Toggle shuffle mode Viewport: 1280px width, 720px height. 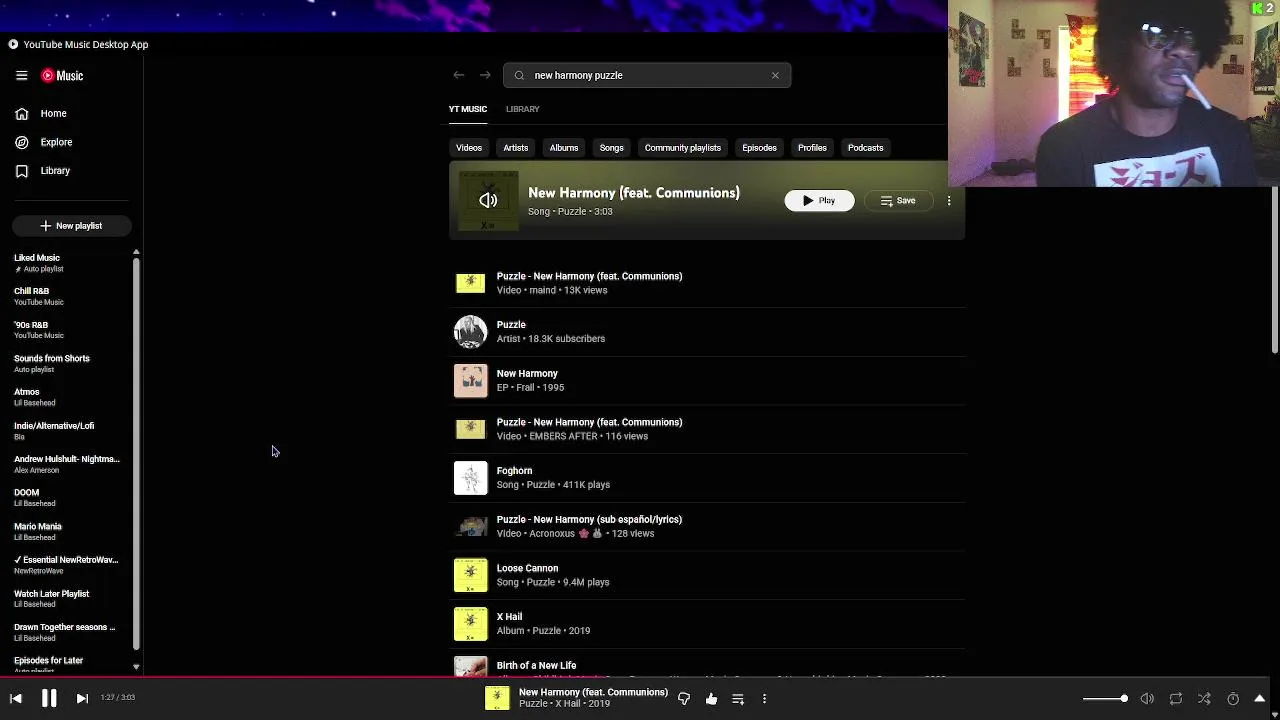tap(1204, 699)
